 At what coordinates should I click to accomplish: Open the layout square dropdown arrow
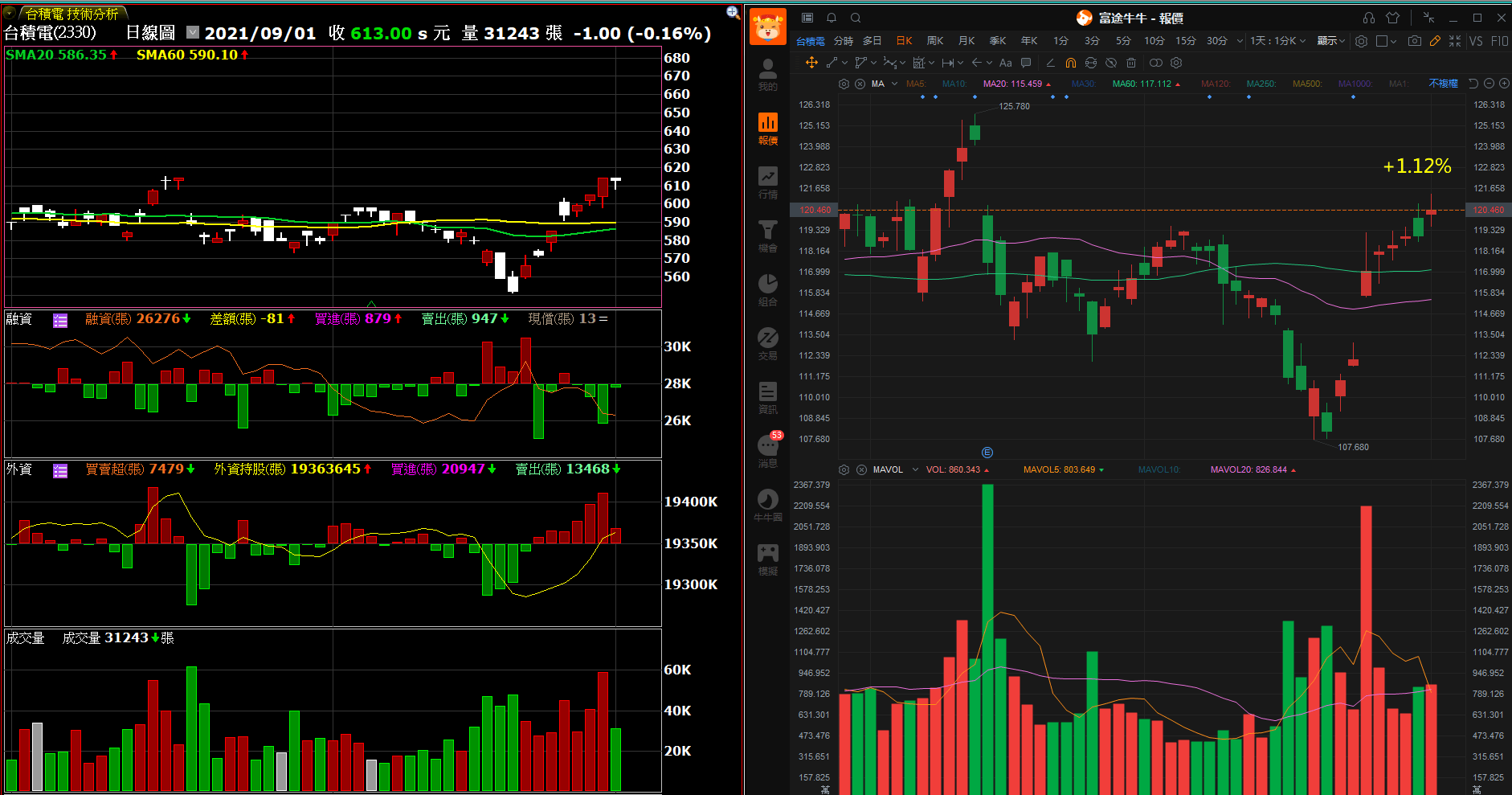click(1393, 41)
